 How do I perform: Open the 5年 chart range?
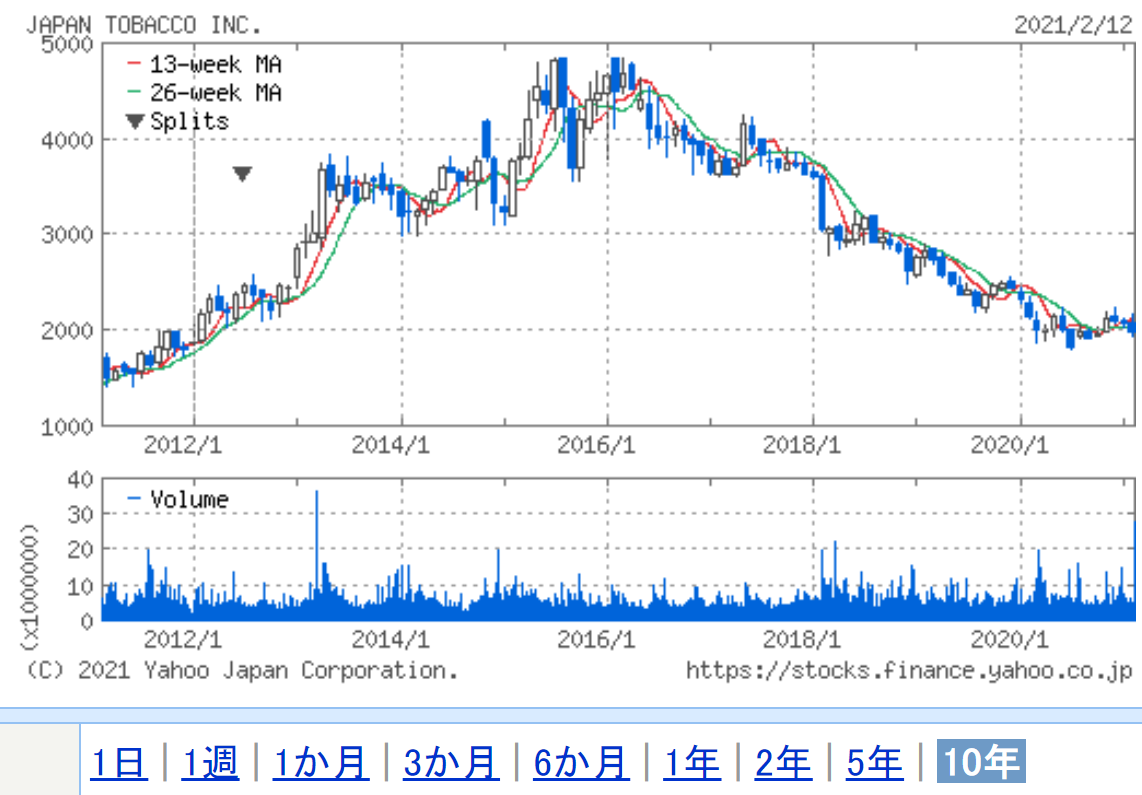[x=875, y=762]
